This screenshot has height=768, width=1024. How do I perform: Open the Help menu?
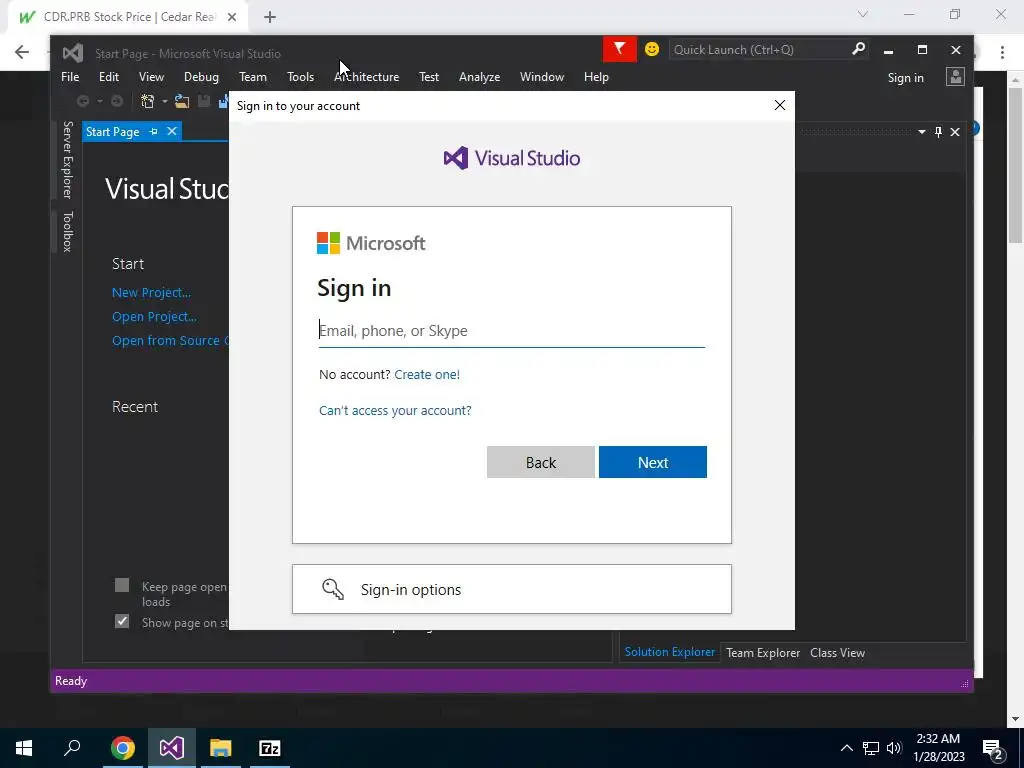pyautogui.click(x=596, y=76)
